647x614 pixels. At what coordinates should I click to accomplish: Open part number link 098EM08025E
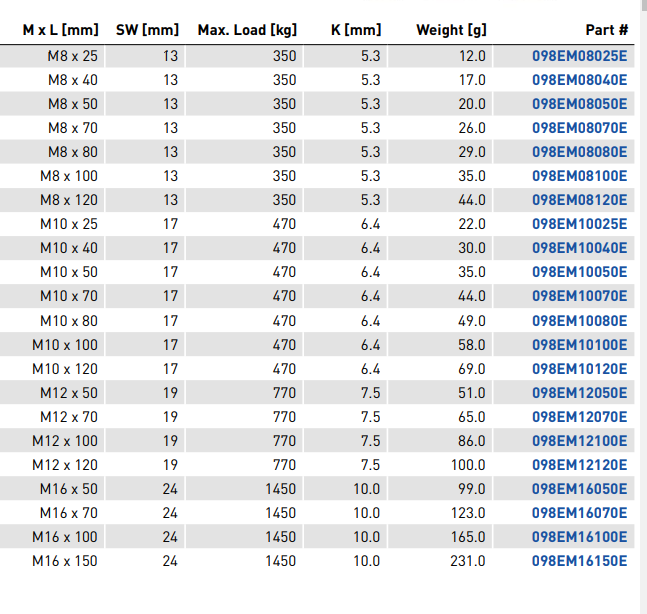click(x=579, y=56)
